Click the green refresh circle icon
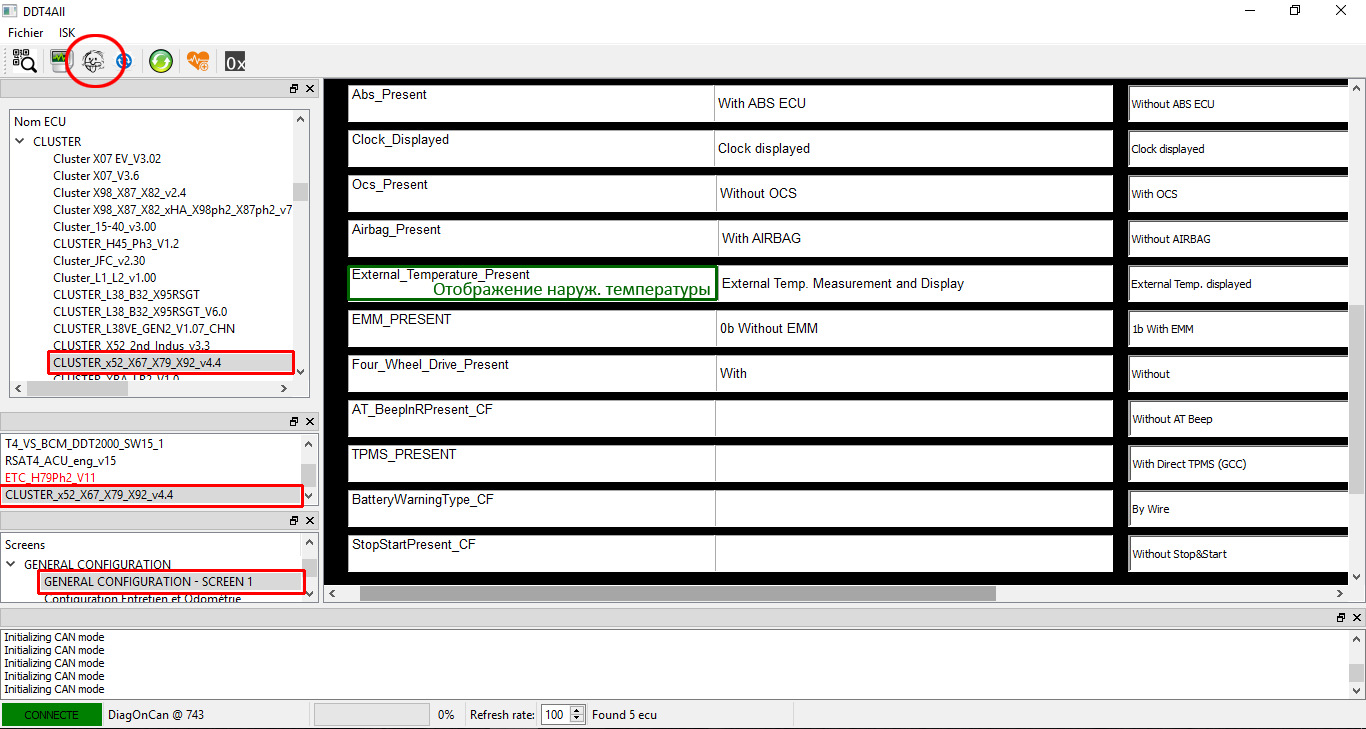Screen dimensions: 1366x729 160,62
